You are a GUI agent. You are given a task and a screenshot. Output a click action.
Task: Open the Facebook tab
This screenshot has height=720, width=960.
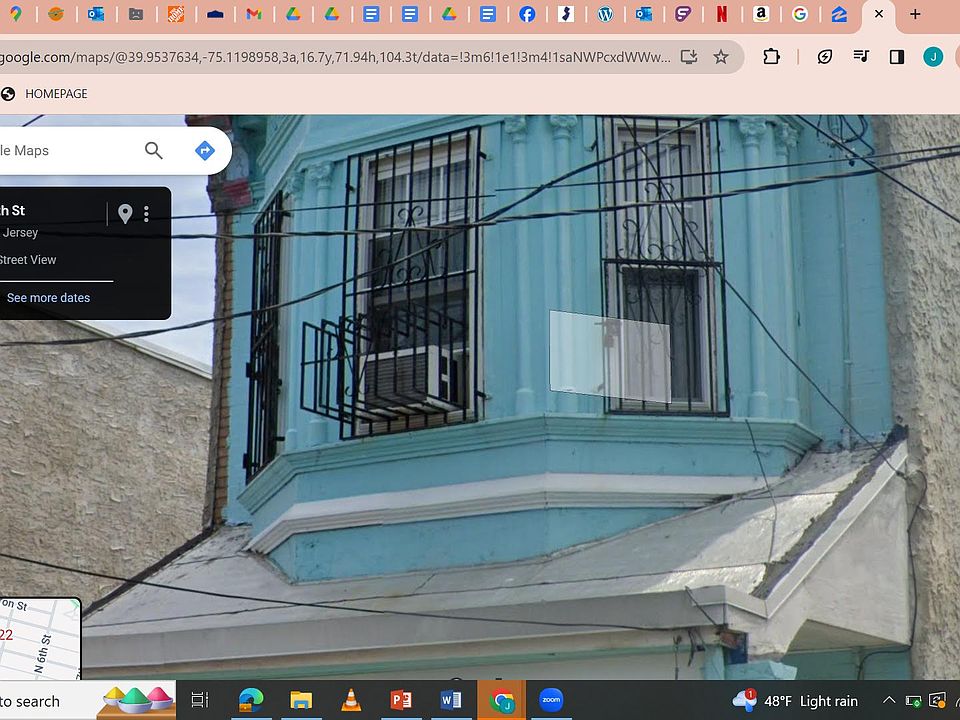[x=527, y=13]
